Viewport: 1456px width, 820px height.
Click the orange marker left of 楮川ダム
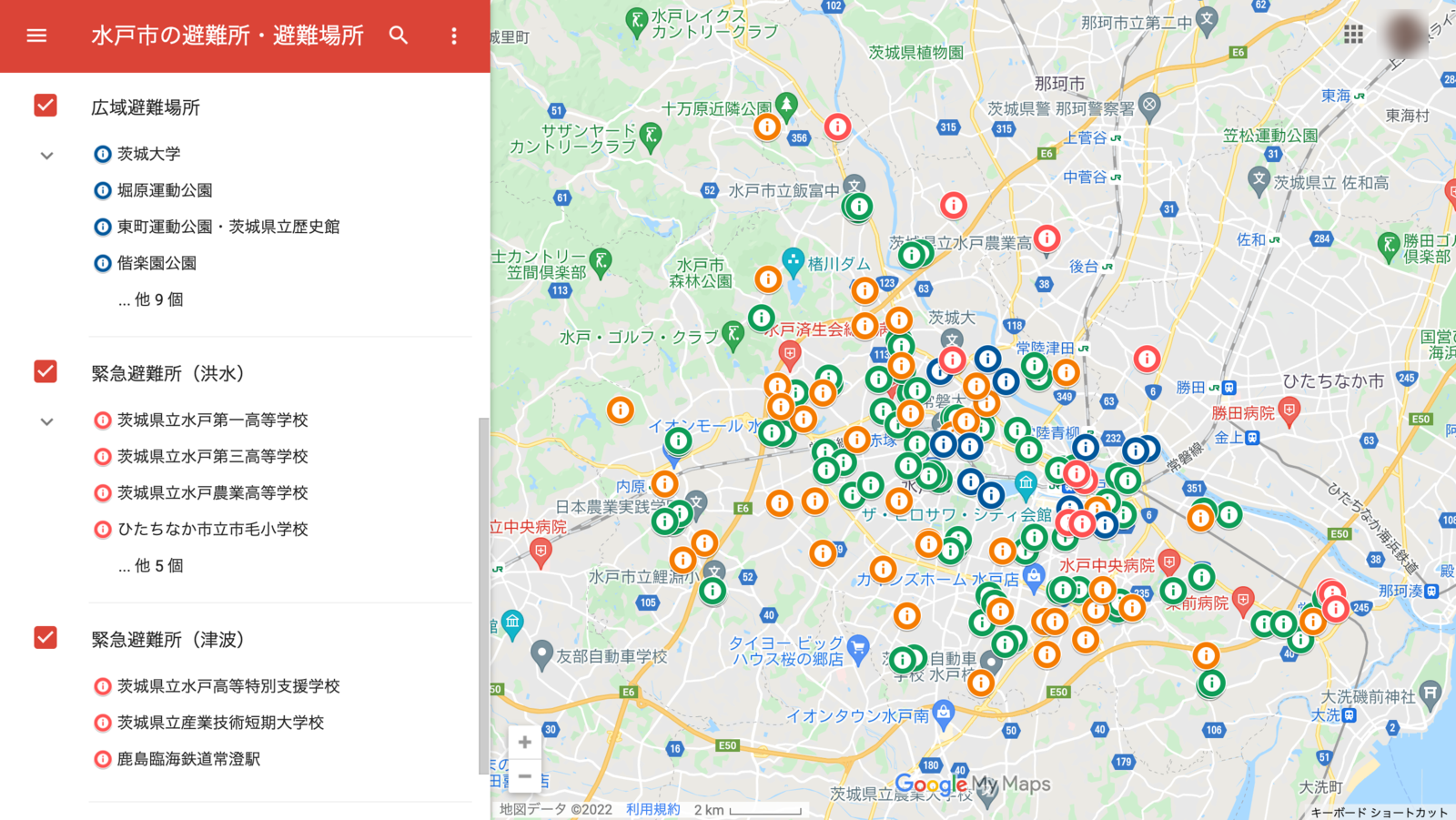coord(768,278)
